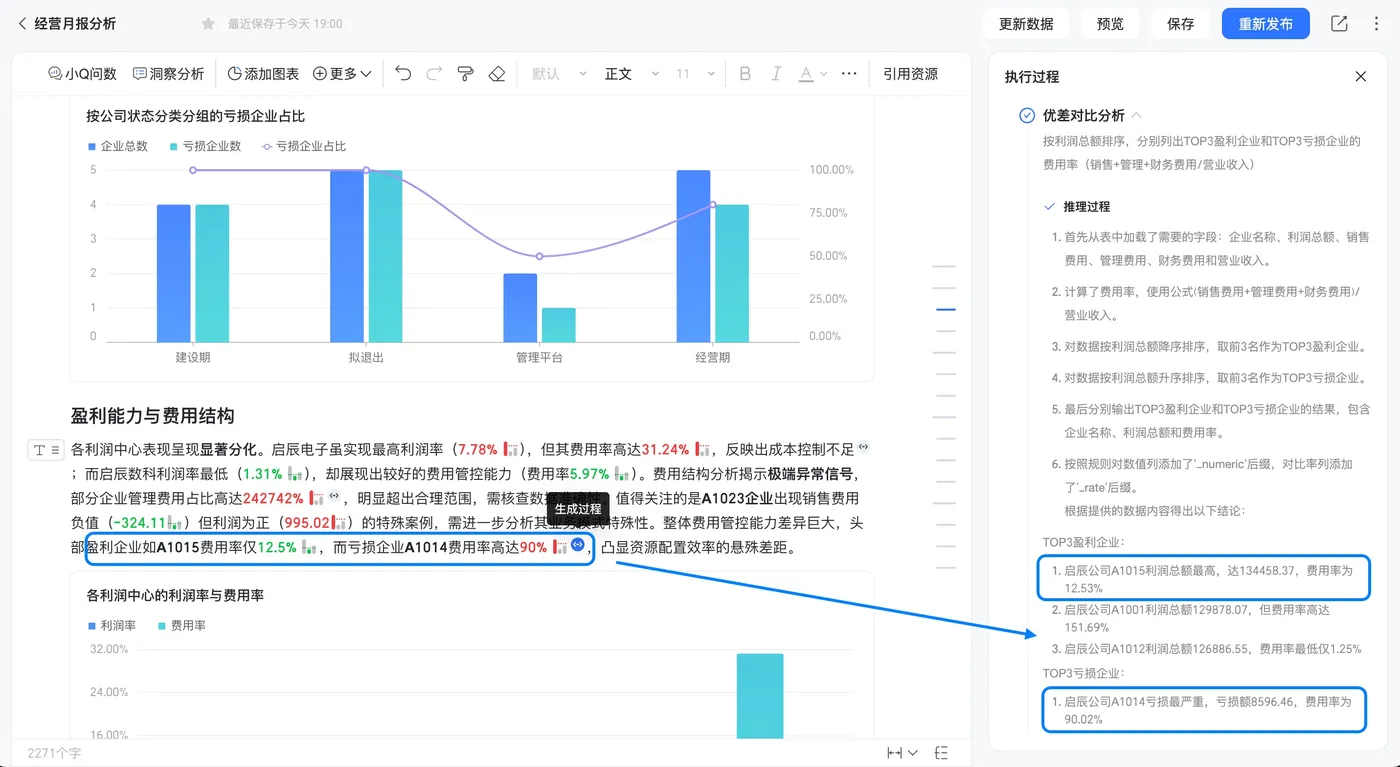This screenshot has height=767, width=1400.
Task: Click 引用资源 in the toolbar
Action: [910, 74]
